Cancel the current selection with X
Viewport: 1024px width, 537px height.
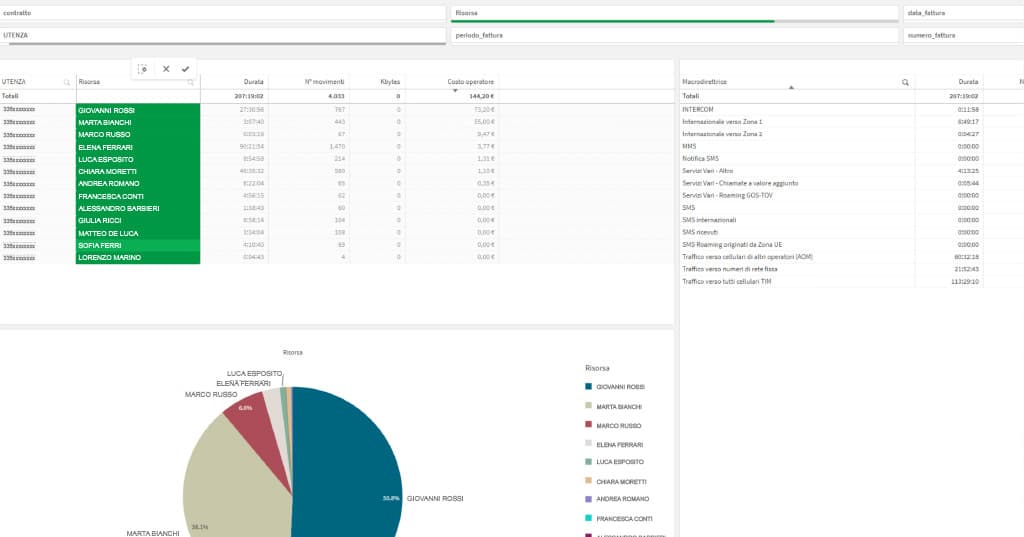pyautogui.click(x=166, y=69)
